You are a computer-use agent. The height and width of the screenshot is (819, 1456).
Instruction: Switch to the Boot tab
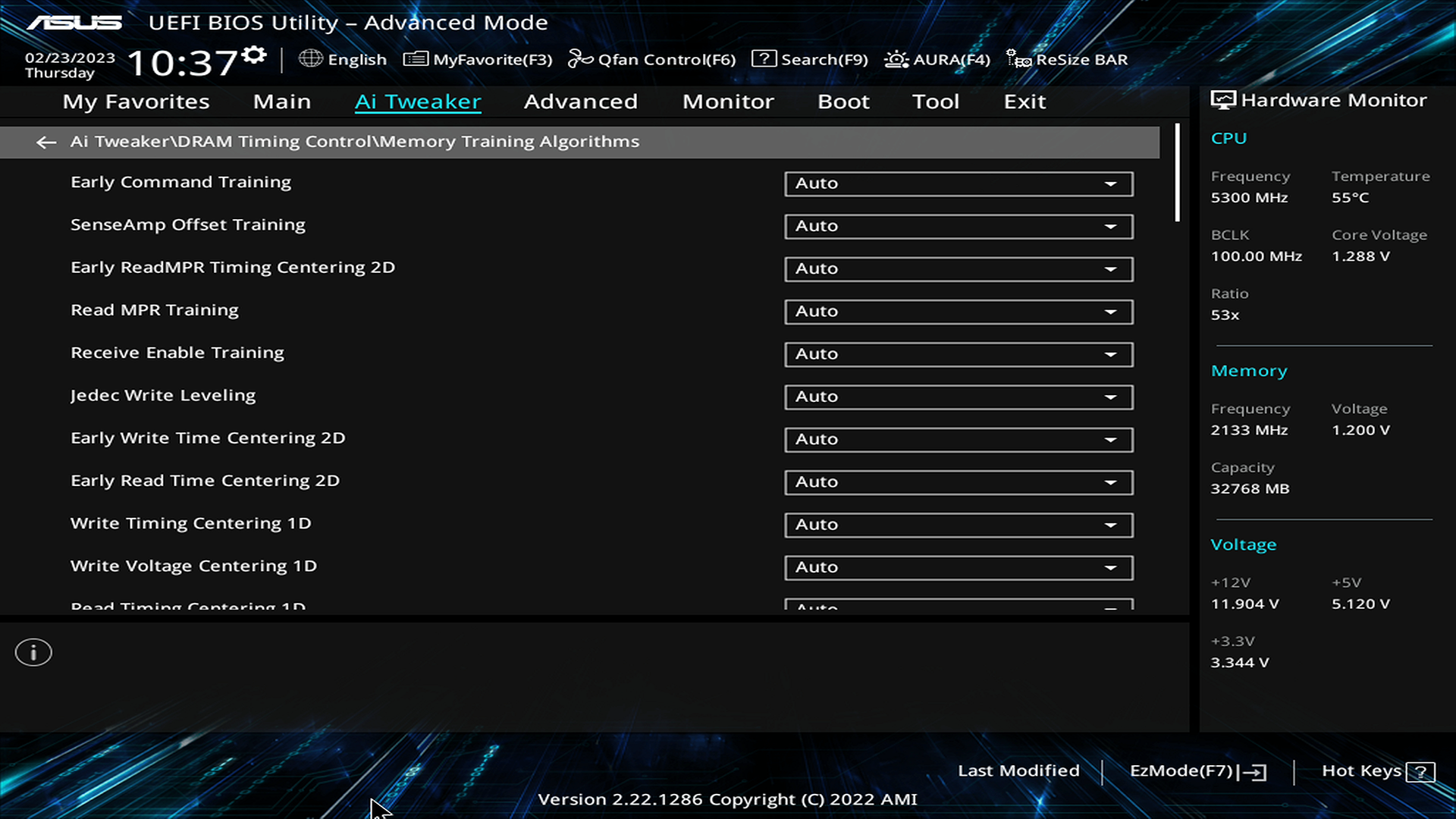843,102
